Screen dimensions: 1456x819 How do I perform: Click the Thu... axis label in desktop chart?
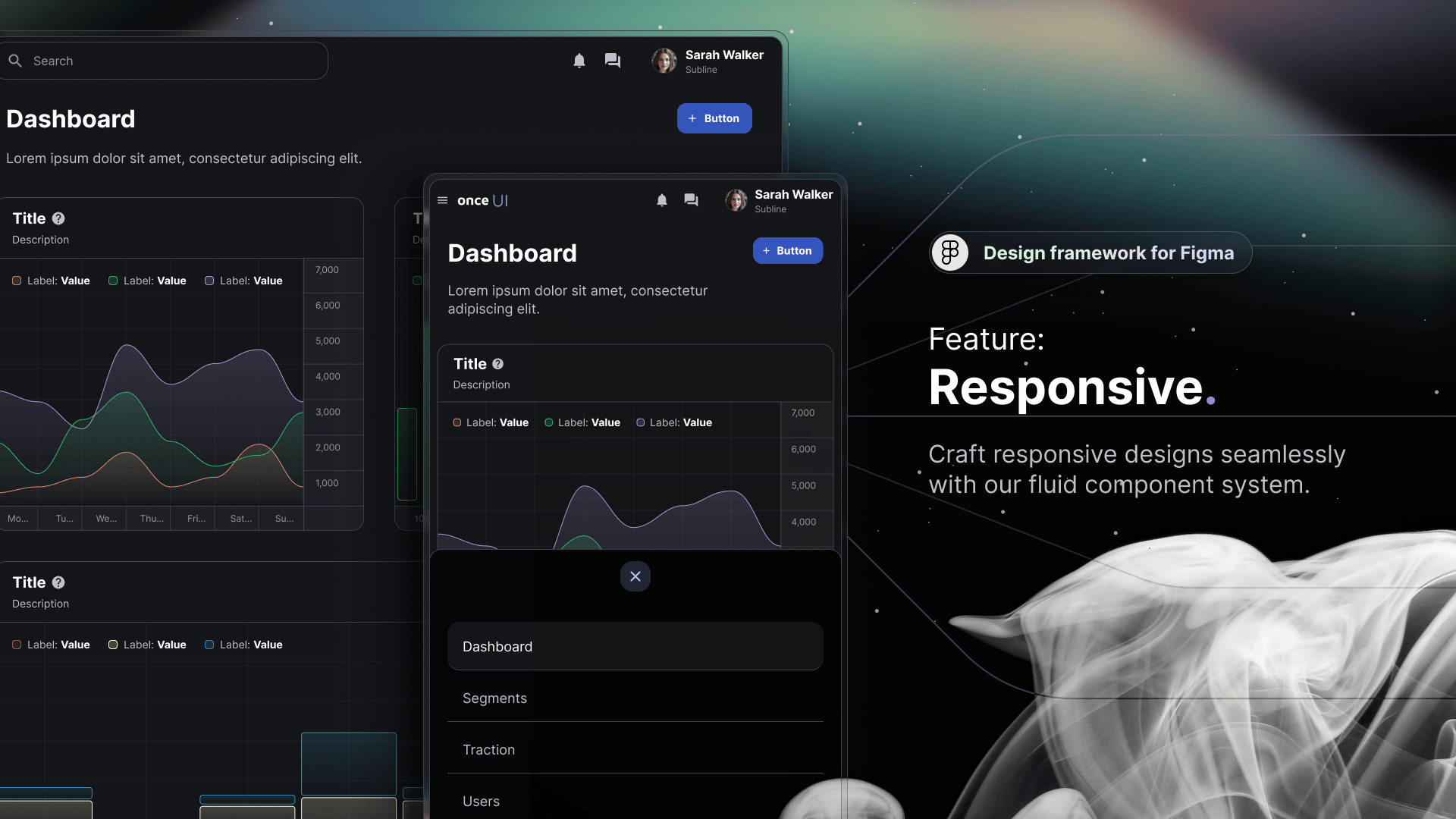[152, 519]
